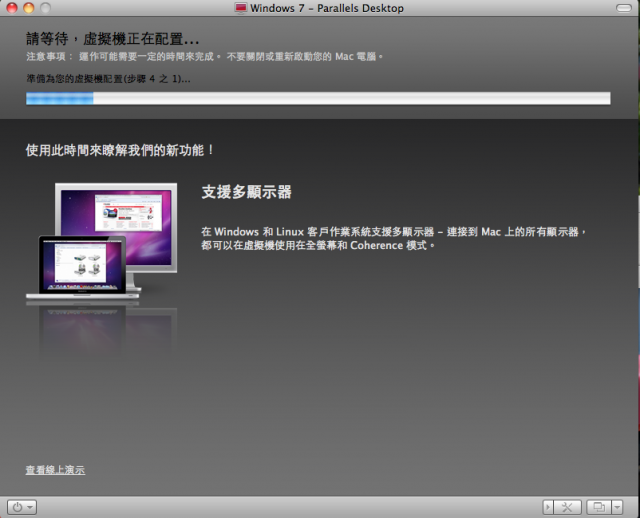Click the 注意事項 notice line
Screen dimensions: 640x518
click(205, 56)
